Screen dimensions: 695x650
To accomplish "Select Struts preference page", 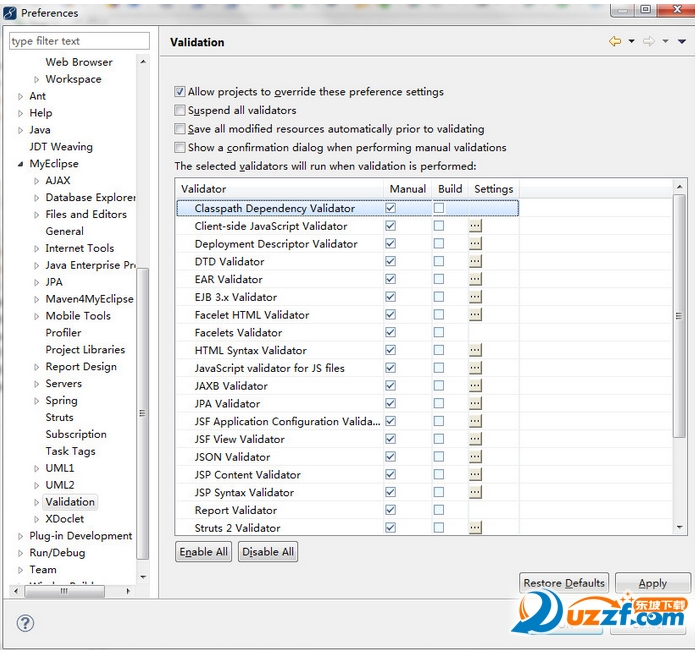I will click(59, 417).
